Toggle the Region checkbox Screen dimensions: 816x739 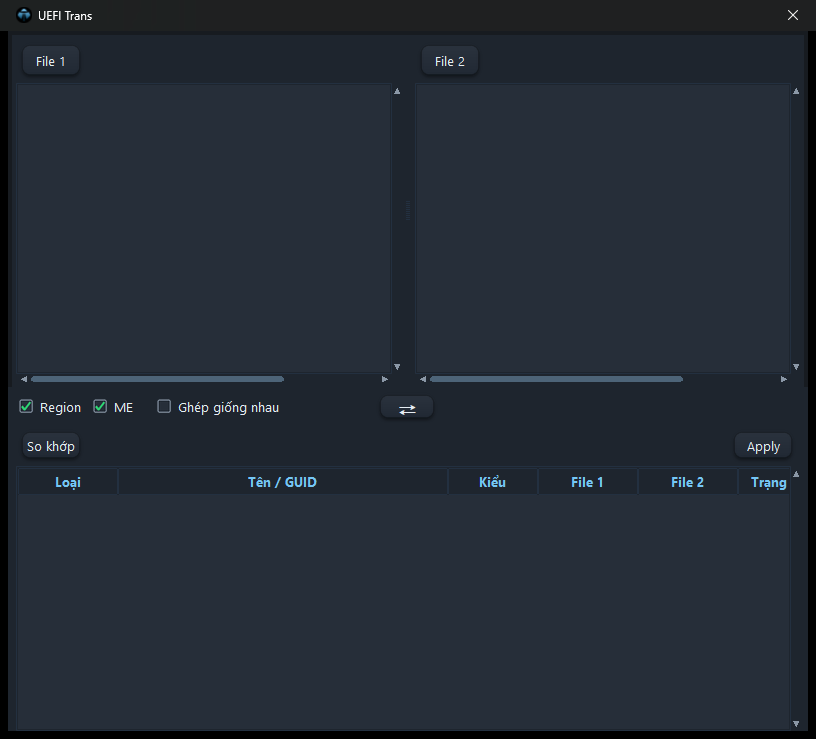tap(26, 406)
